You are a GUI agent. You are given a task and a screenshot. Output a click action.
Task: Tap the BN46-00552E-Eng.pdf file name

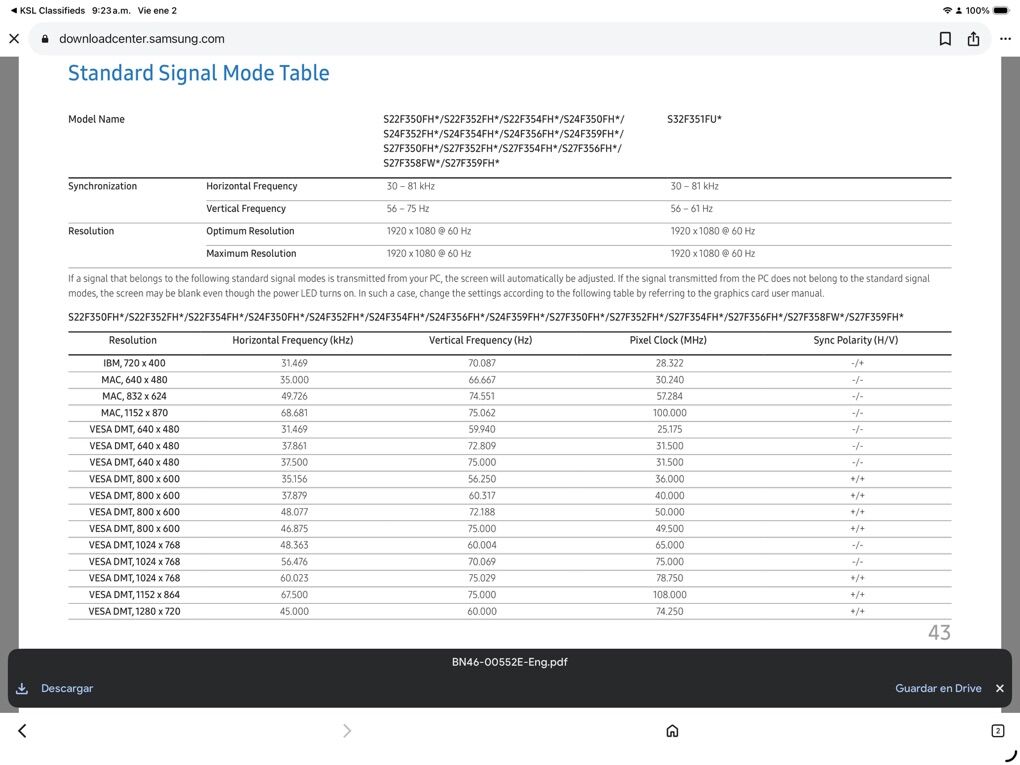(509, 662)
